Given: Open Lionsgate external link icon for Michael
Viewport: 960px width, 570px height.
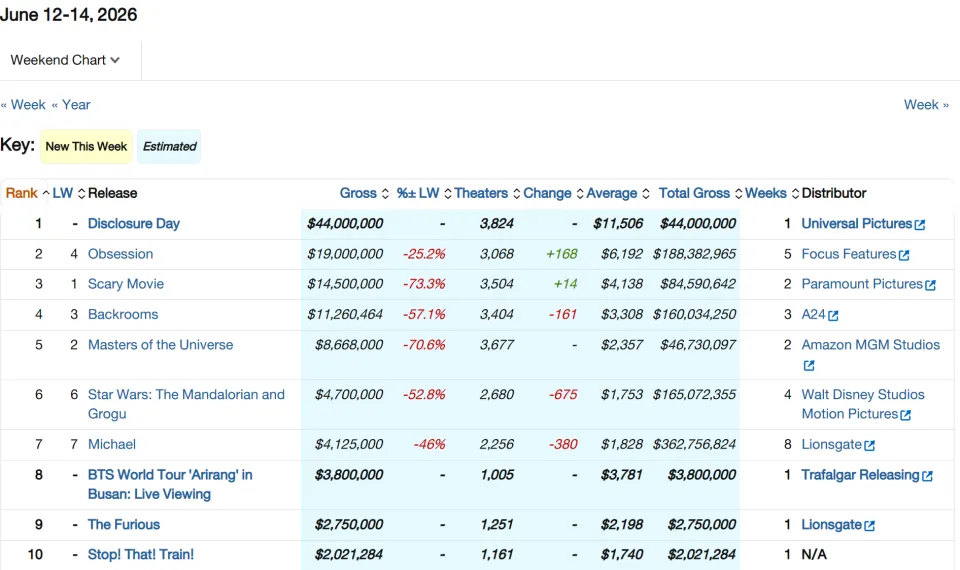Looking at the screenshot, I should [869, 446].
